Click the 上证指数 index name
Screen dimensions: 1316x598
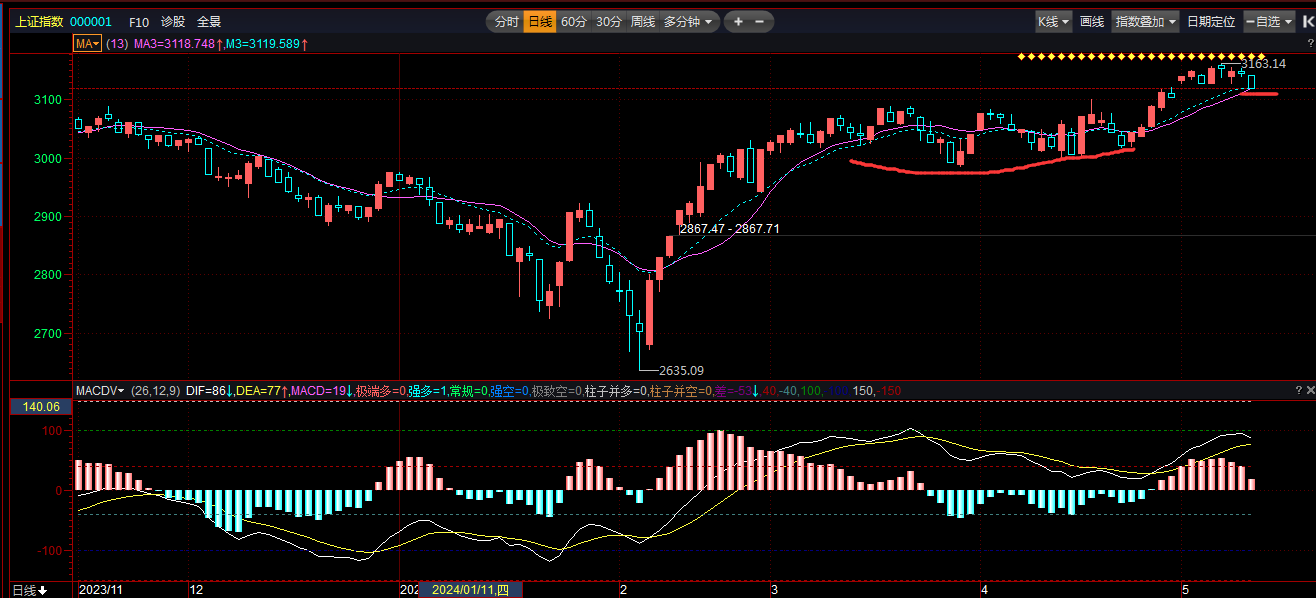coord(38,21)
